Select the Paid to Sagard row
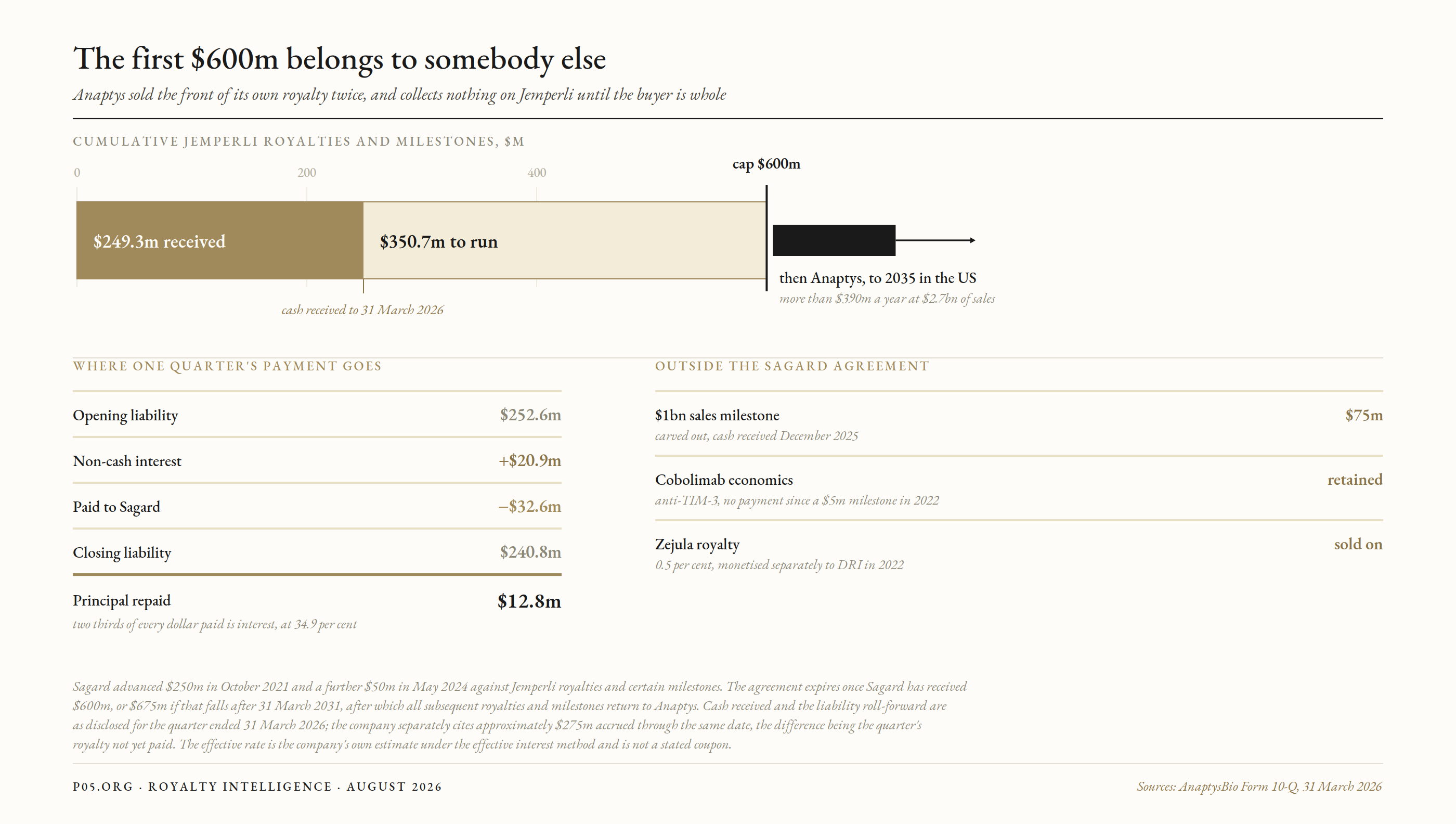Screen dimensions: 1456x824 317,507
